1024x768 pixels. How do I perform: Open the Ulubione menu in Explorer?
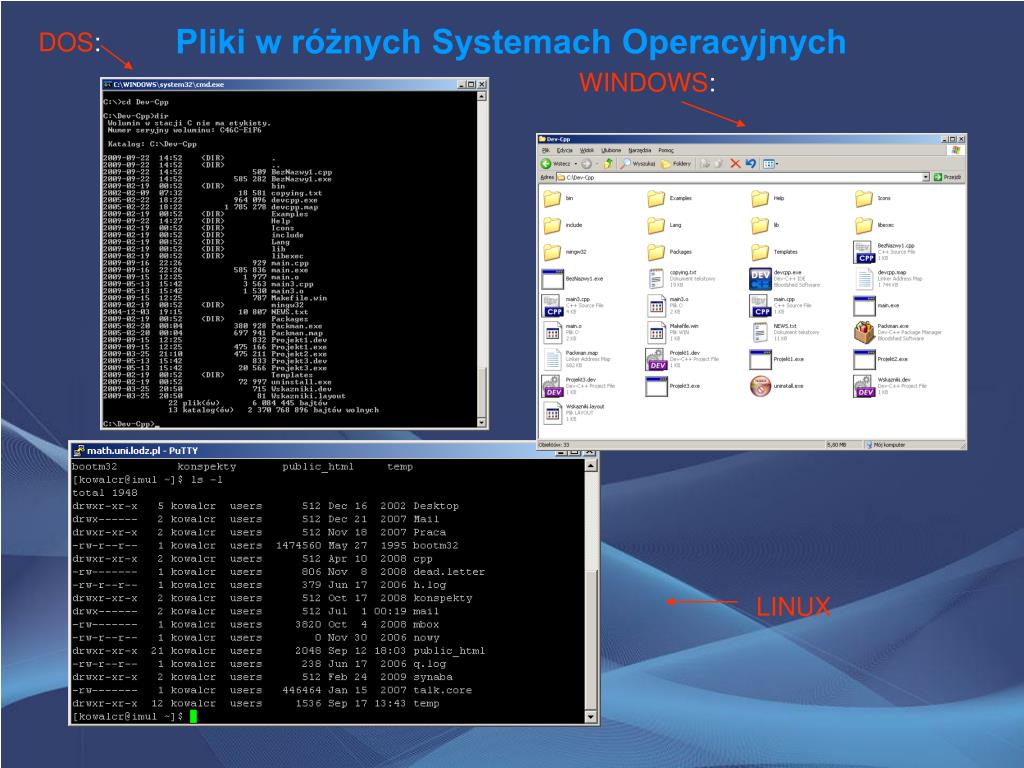tap(611, 150)
